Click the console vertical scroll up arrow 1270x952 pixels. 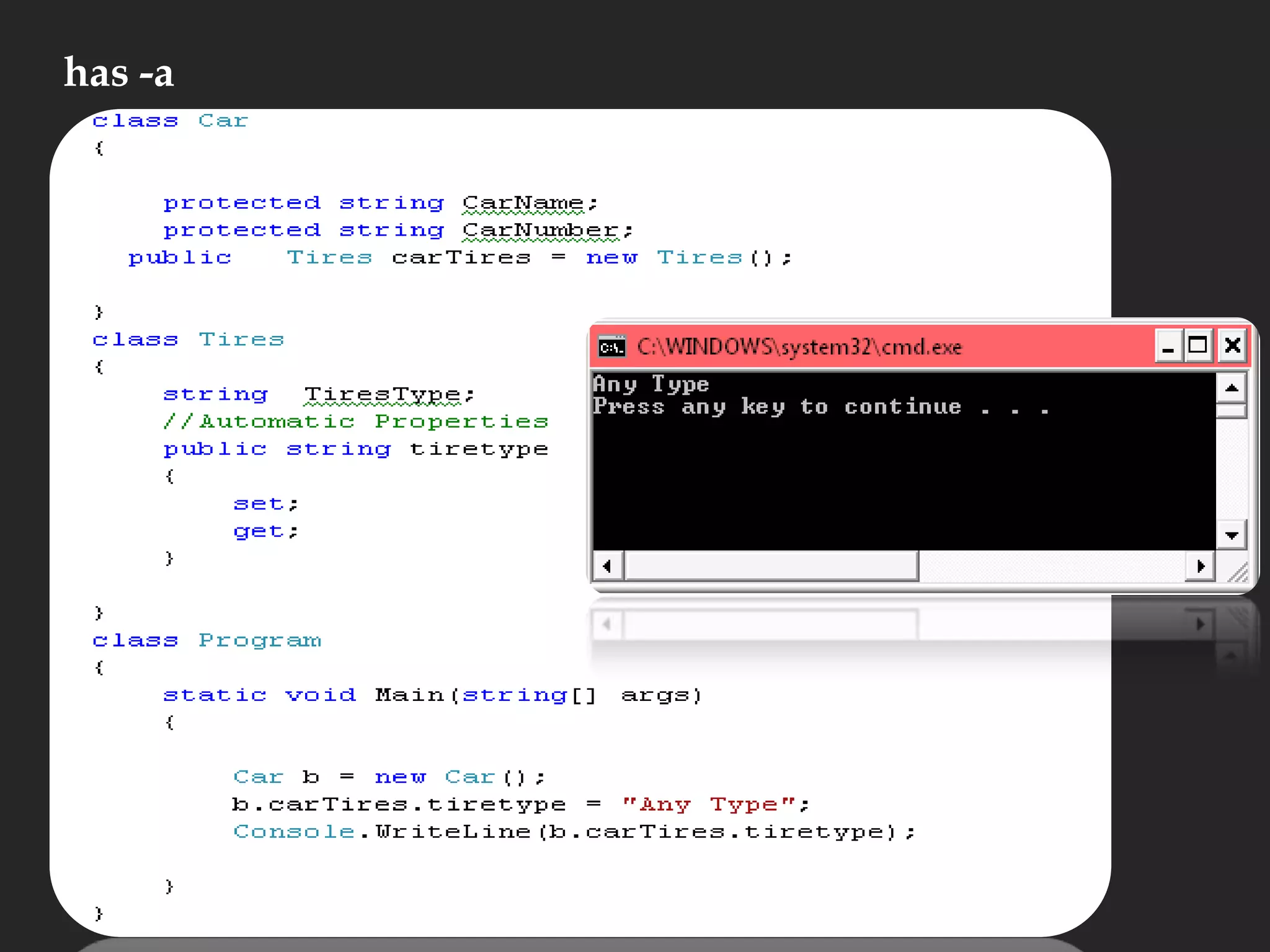[1232, 389]
